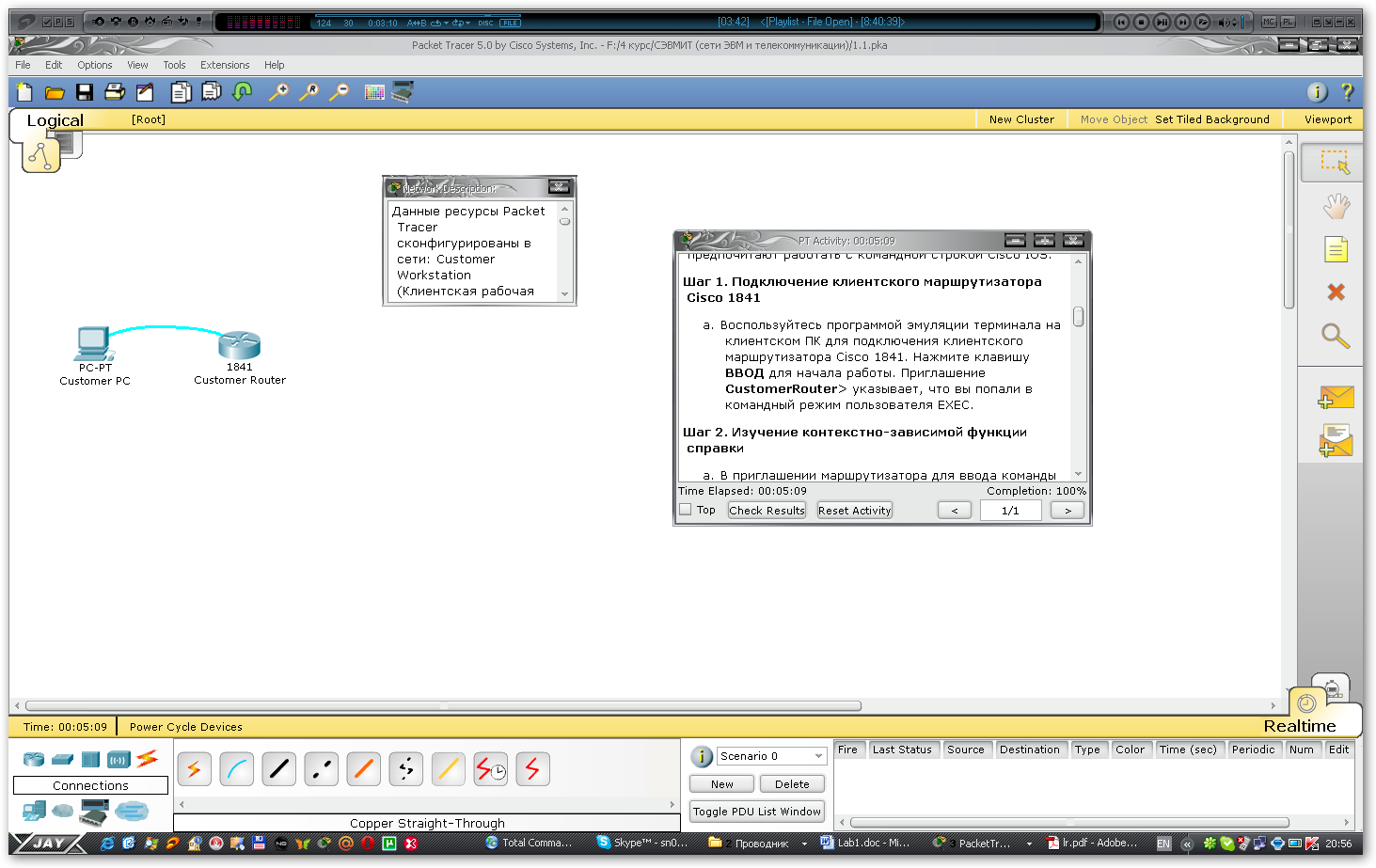Pick the blue Console cable

[x=236, y=769]
